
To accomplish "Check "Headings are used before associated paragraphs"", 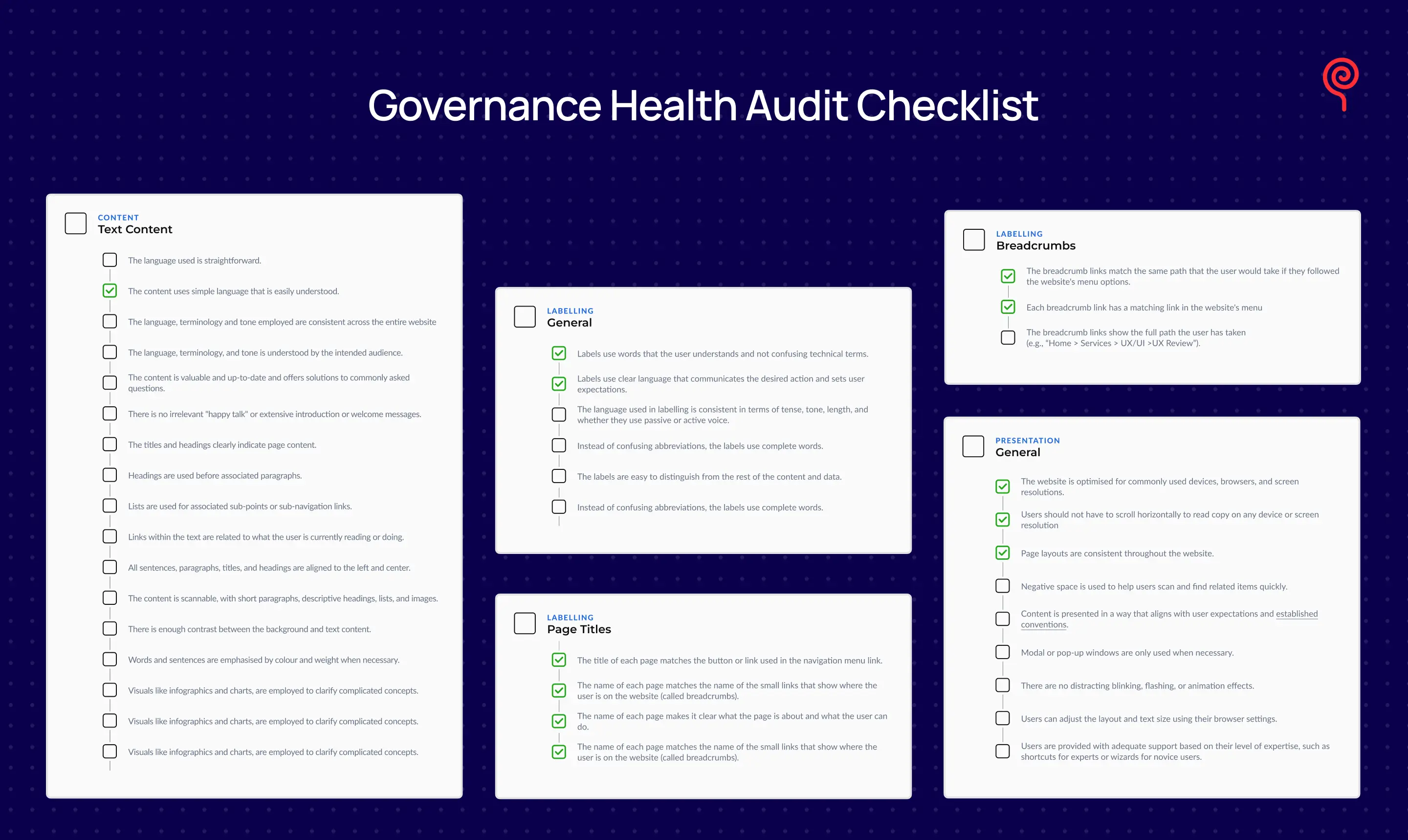I will [x=110, y=475].
